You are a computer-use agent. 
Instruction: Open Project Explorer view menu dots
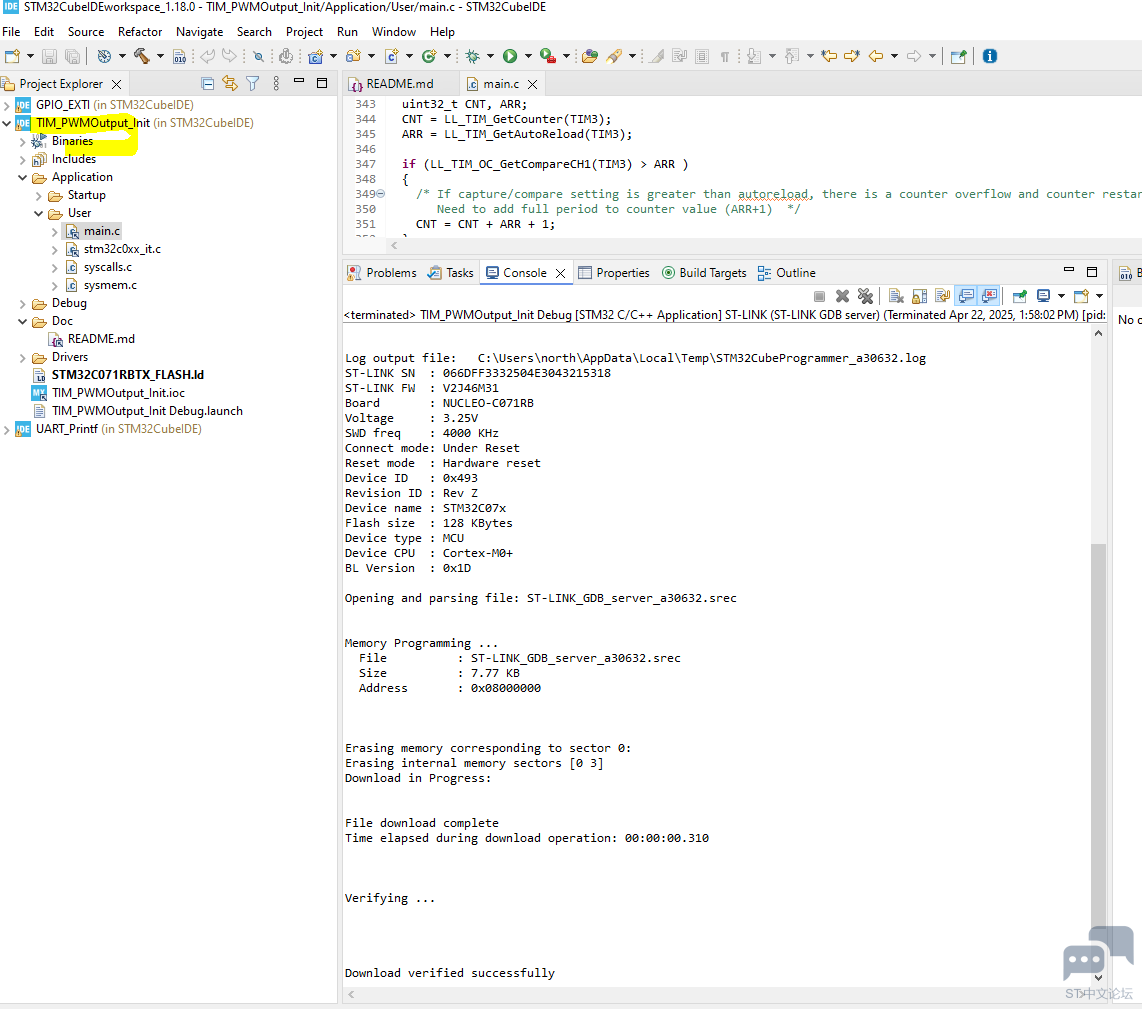click(276, 84)
